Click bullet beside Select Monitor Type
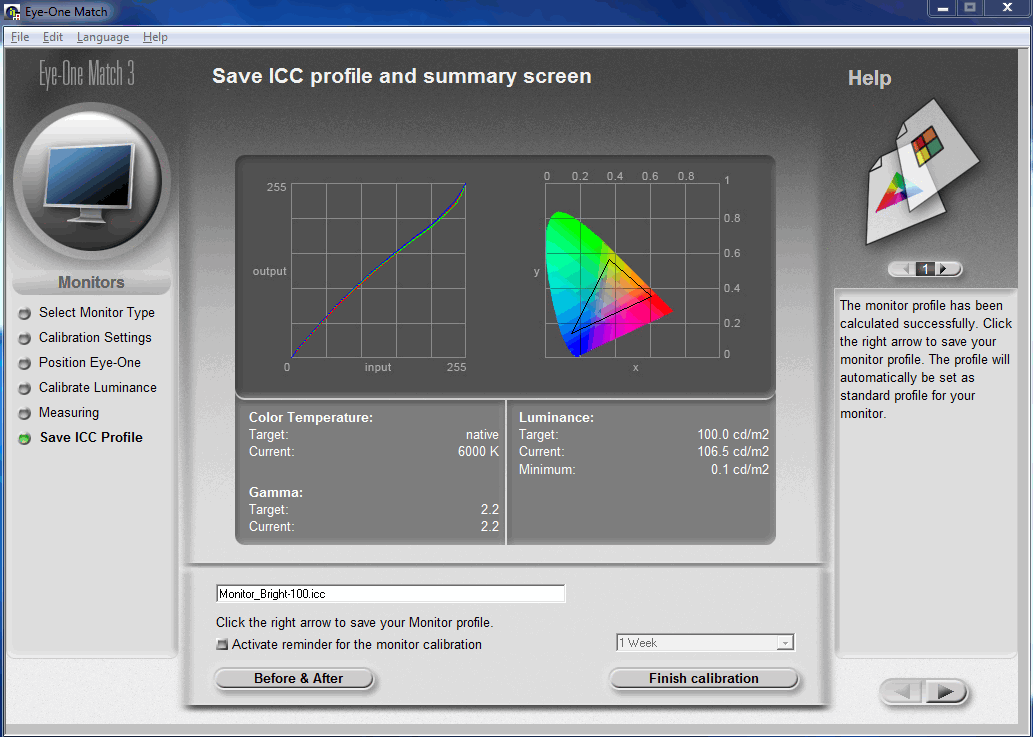Viewport: 1033px width, 737px height. [x=25, y=314]
